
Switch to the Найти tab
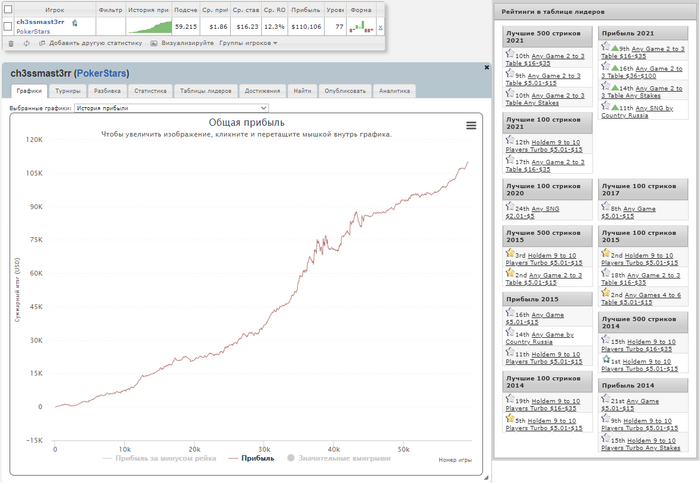(302, 91)
